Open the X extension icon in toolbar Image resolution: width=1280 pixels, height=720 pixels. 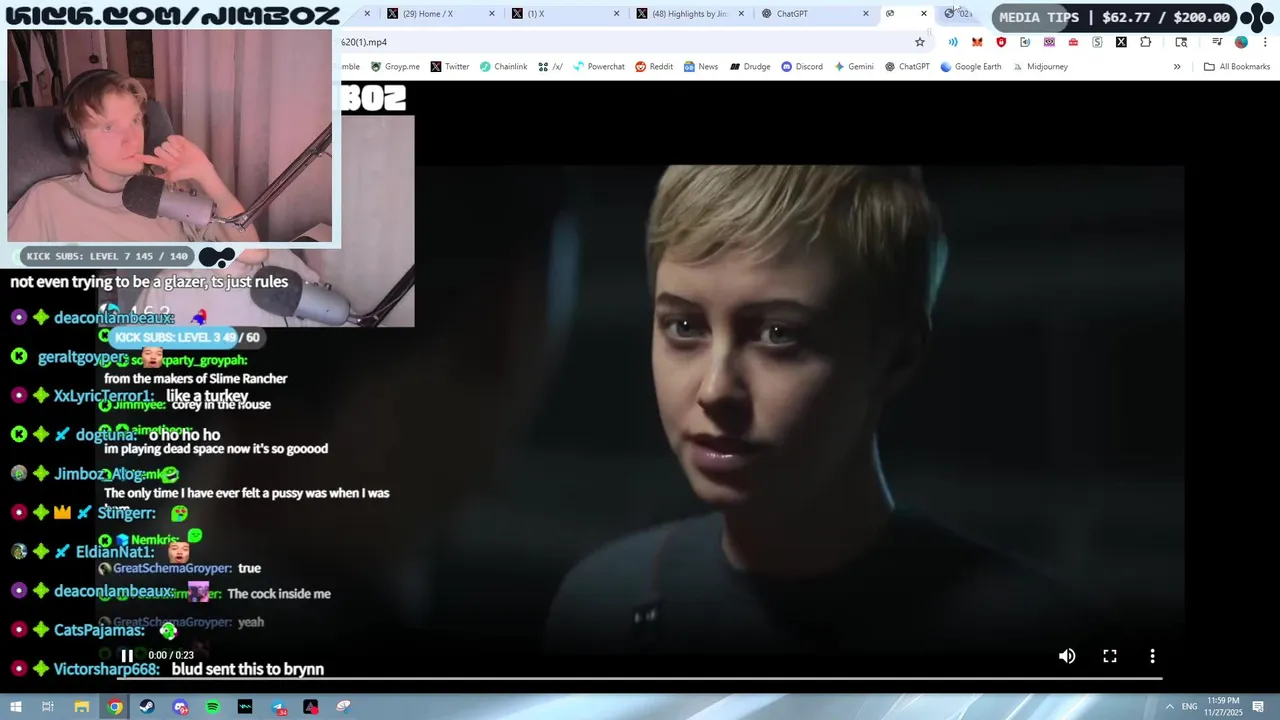(1121, 42)
